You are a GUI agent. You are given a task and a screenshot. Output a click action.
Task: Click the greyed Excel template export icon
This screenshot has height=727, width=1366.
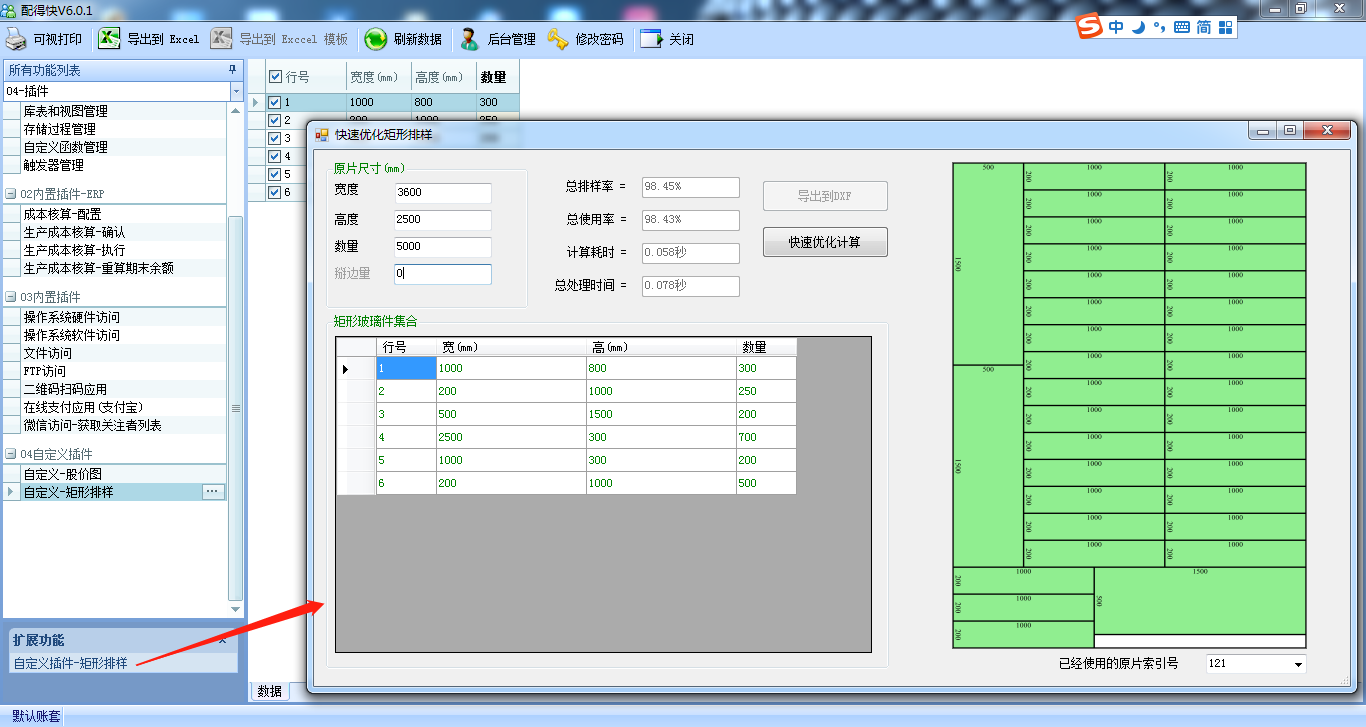point(222,39)
